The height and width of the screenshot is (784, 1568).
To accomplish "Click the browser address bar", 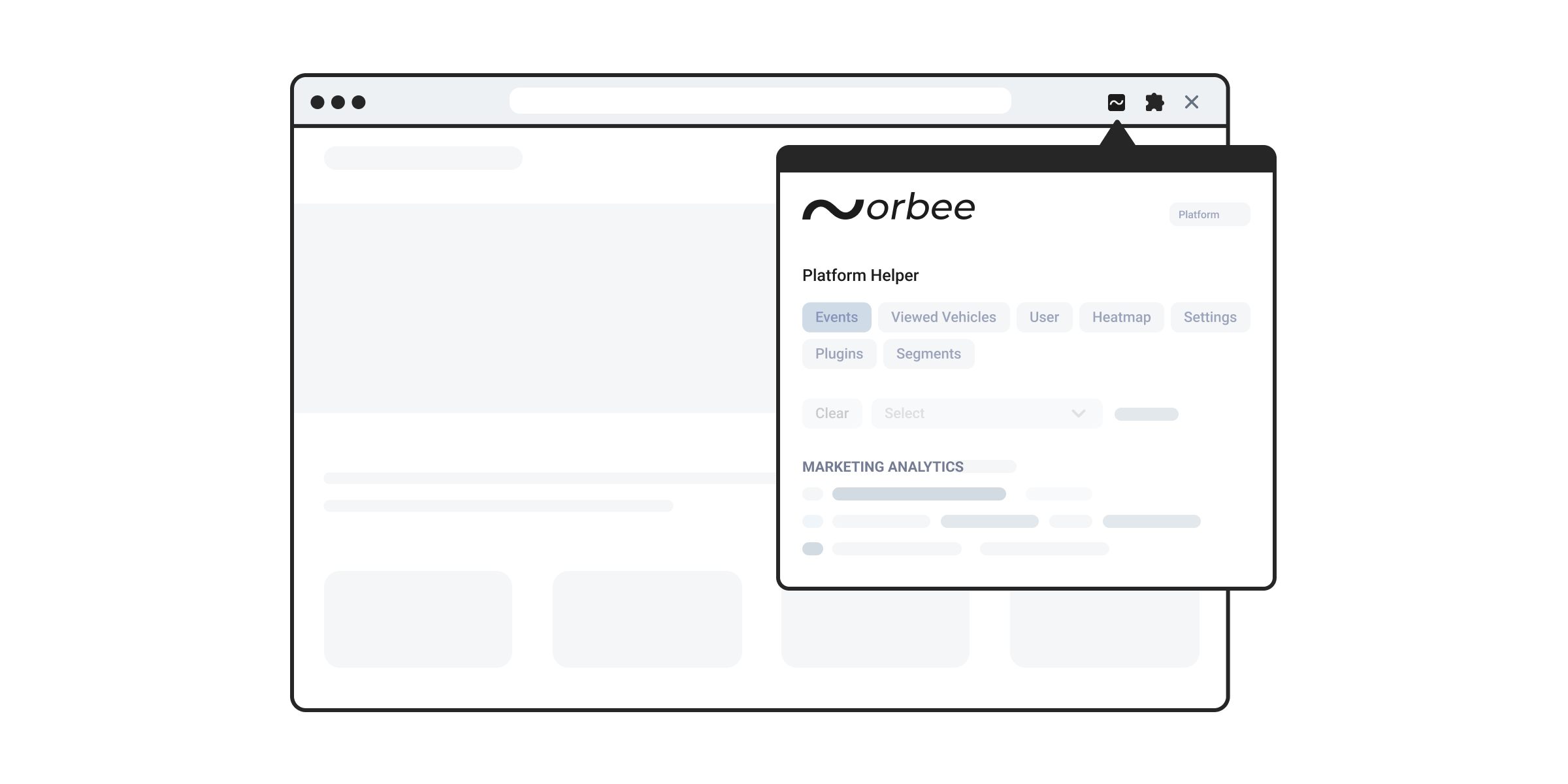I will point(760,101).
